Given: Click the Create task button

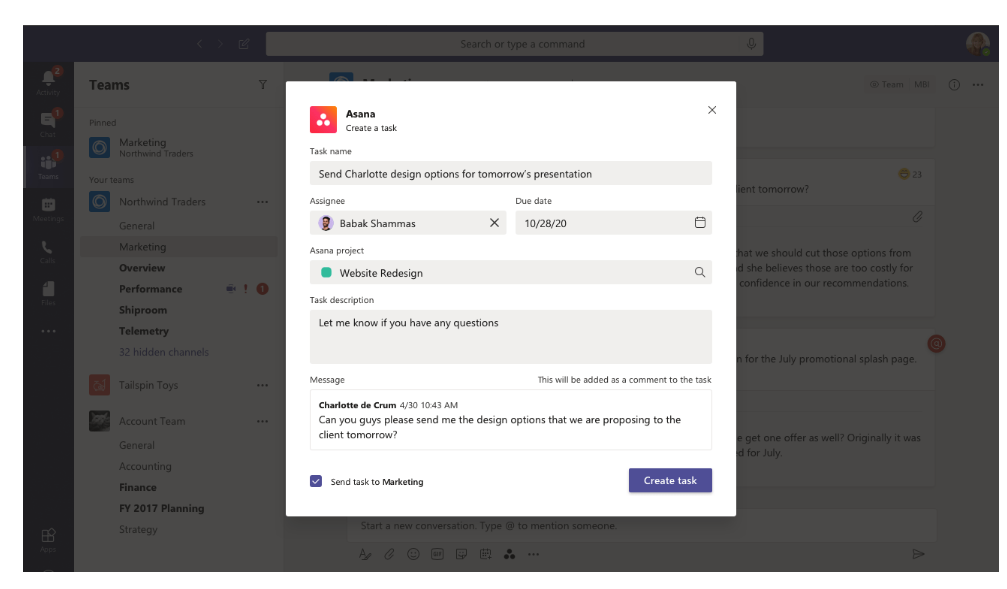Looking at the screenshot, I should [x=670, y=480].
